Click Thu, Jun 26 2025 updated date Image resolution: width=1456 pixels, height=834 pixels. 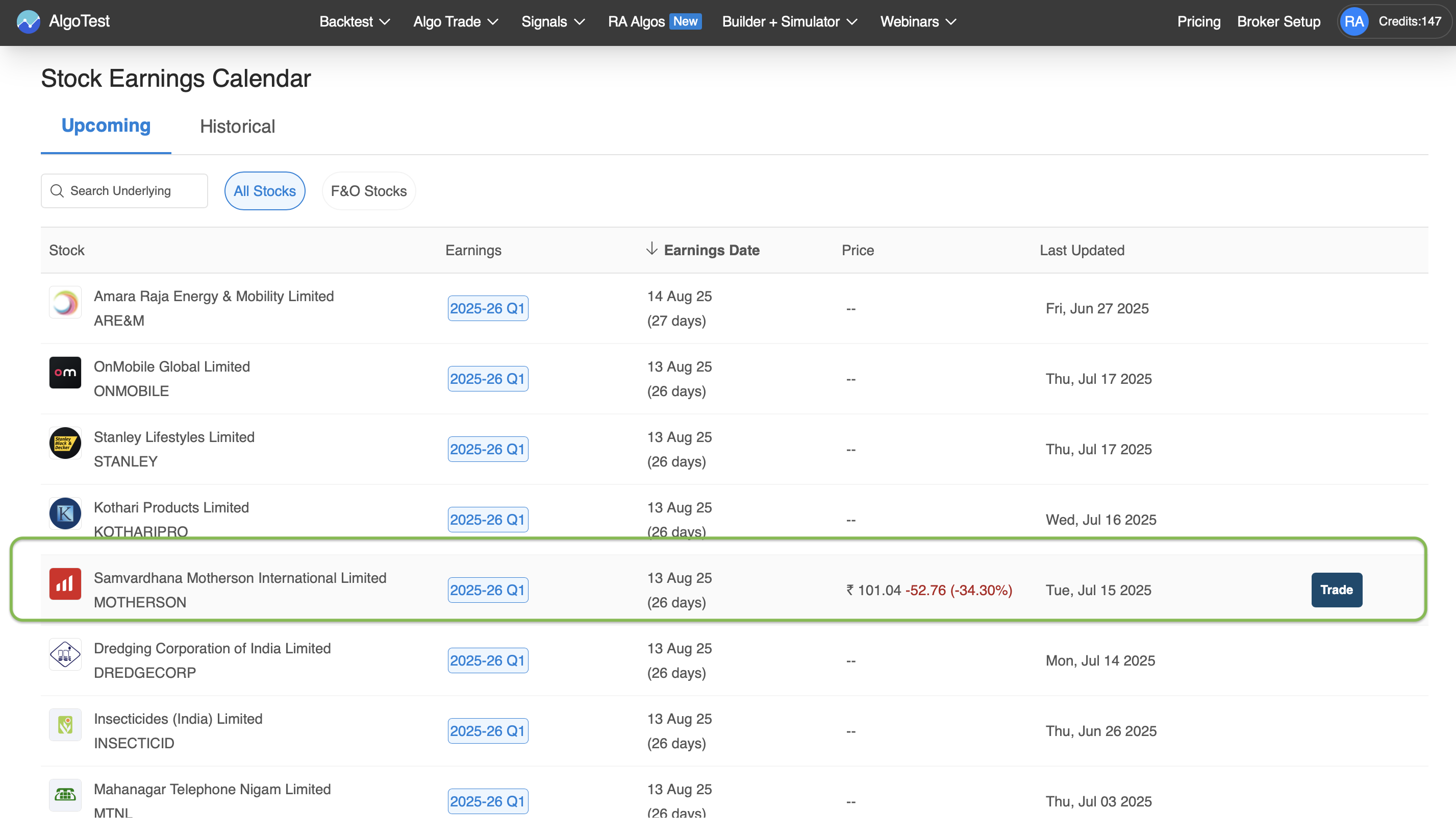(x=1101, y=731)
